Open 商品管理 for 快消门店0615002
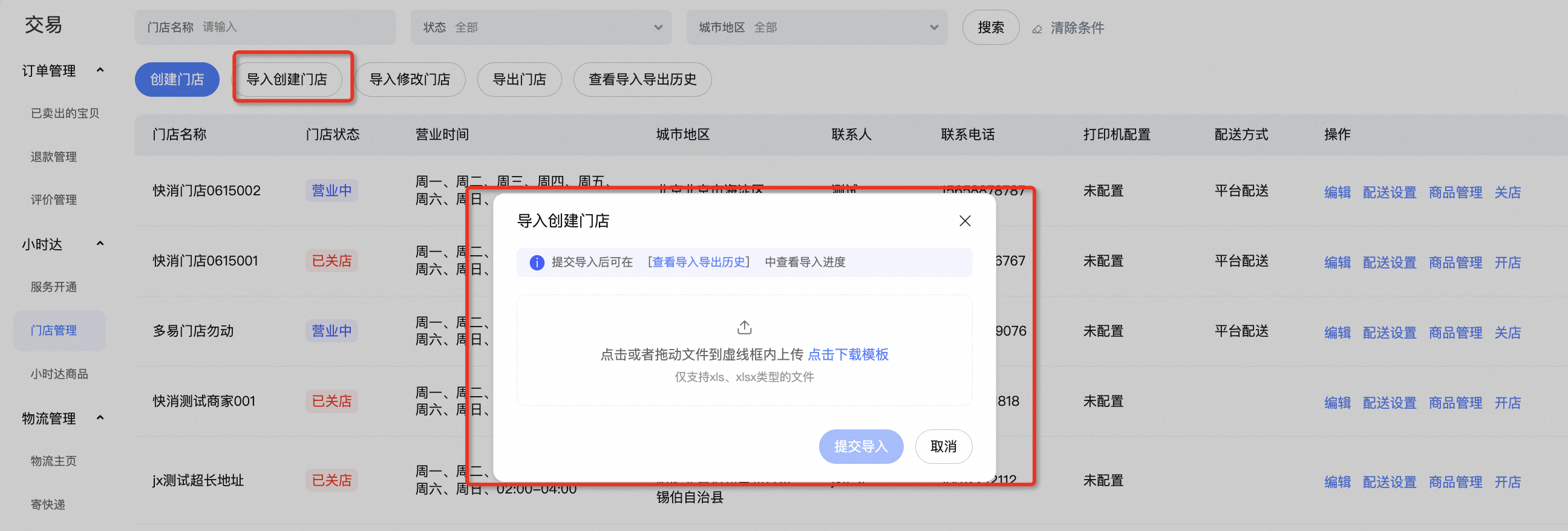The image size is (1568, 531). click(x=1455, y=192)
